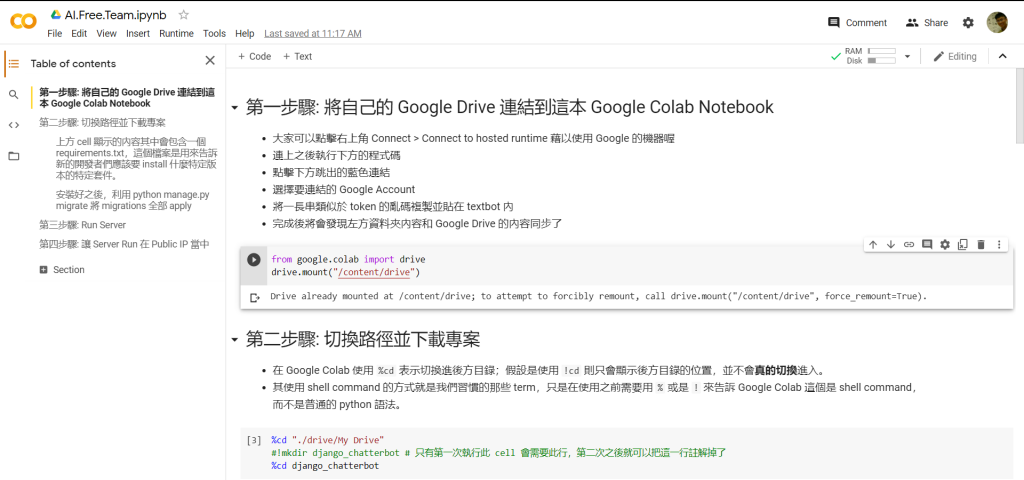This screenshot has height=480, width=1024.
Task: Mirror cell in tab icon
Action: tap(963, 244)
